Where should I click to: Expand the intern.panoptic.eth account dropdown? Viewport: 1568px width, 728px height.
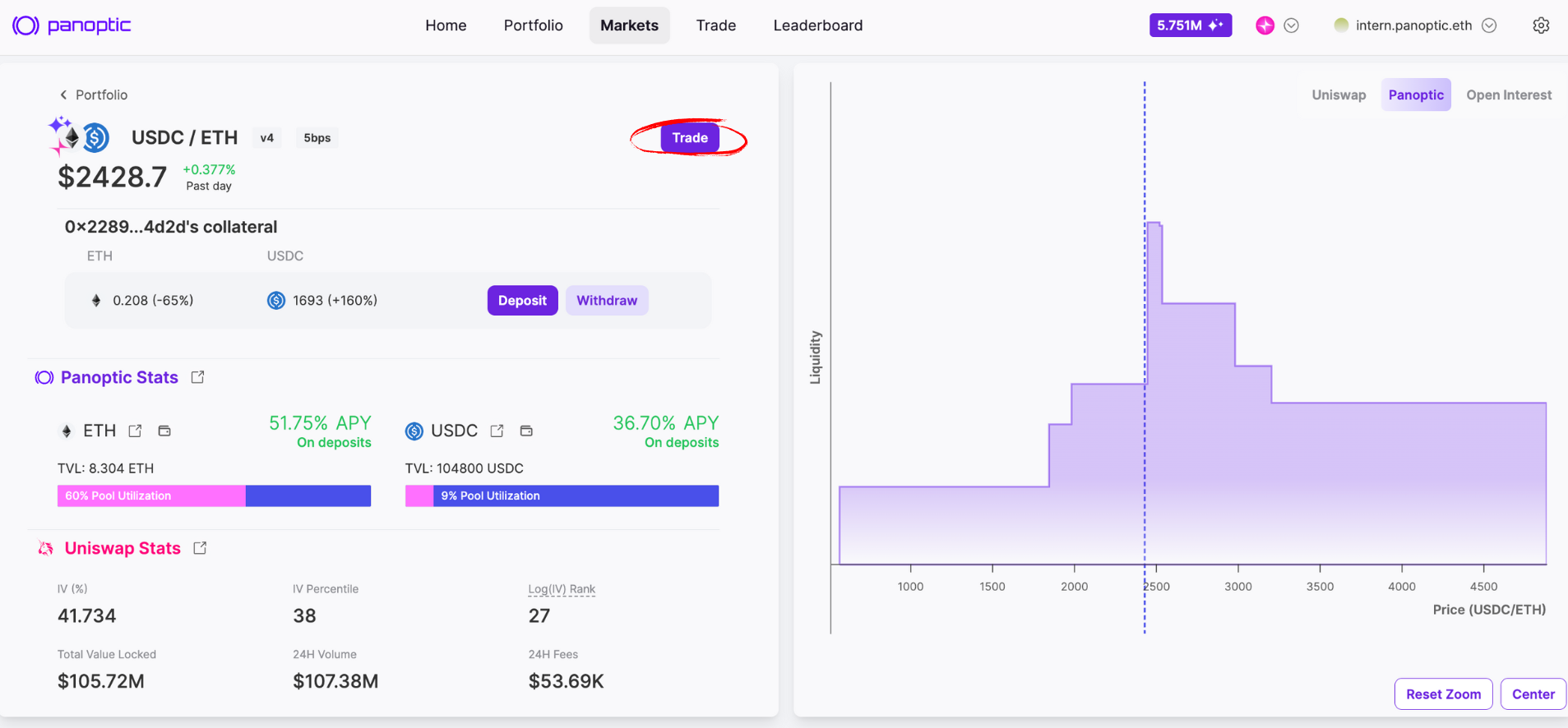pos(1489,25)
